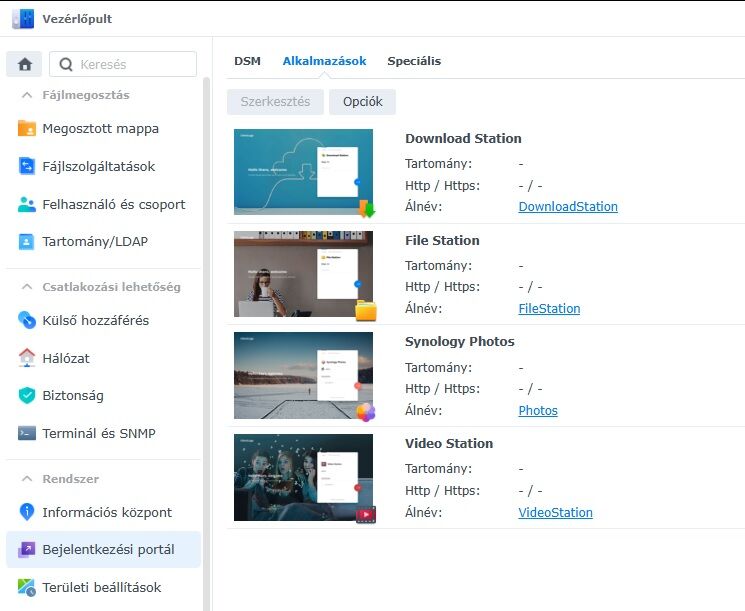Click the Vezérlőpult window title text
Viewport: 745px width, 611px height.
click(77, 19)
